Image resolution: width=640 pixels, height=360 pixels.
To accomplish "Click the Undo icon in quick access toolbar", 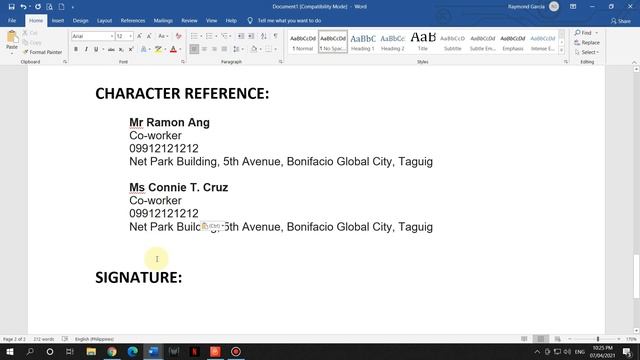I will coord(23,7).
